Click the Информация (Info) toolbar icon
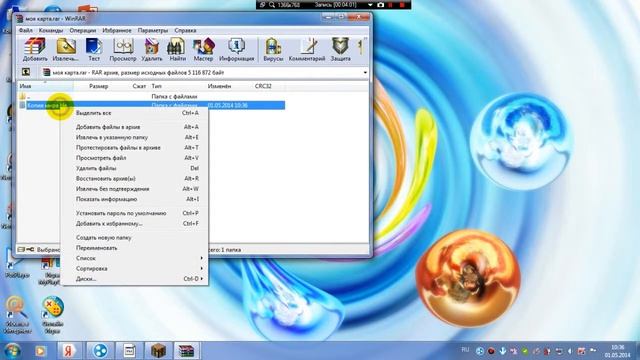The image size is (640, 360). [236, 49]
